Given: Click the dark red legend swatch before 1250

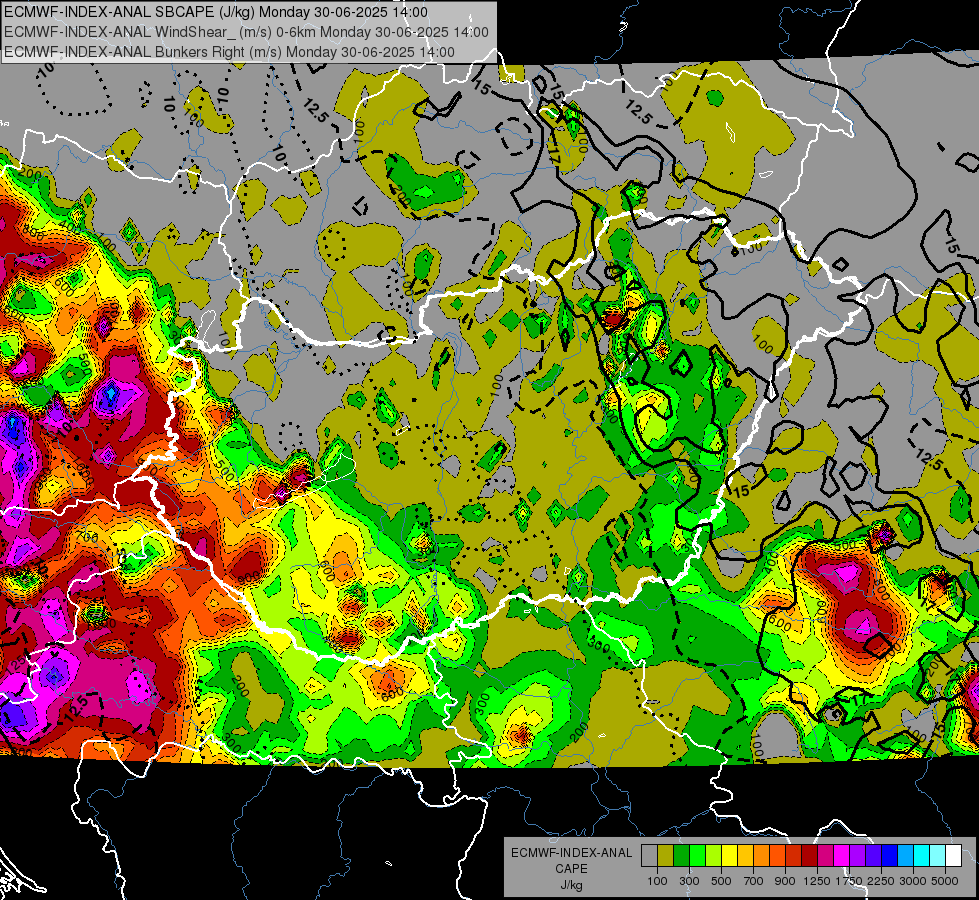Looking at the screenshot, I should [809, 855].
